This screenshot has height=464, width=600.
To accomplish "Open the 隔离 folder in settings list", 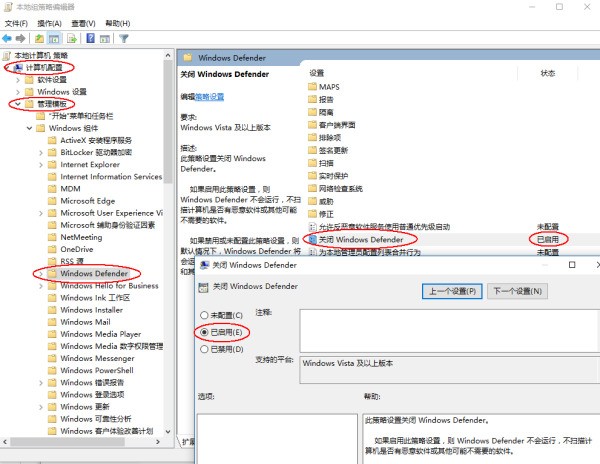I will pos(321,112).
